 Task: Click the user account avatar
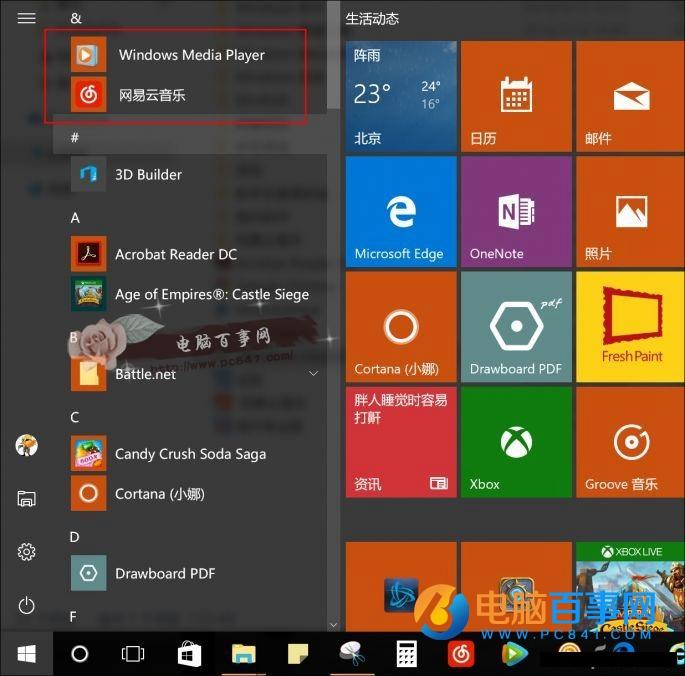coord(26,445)
